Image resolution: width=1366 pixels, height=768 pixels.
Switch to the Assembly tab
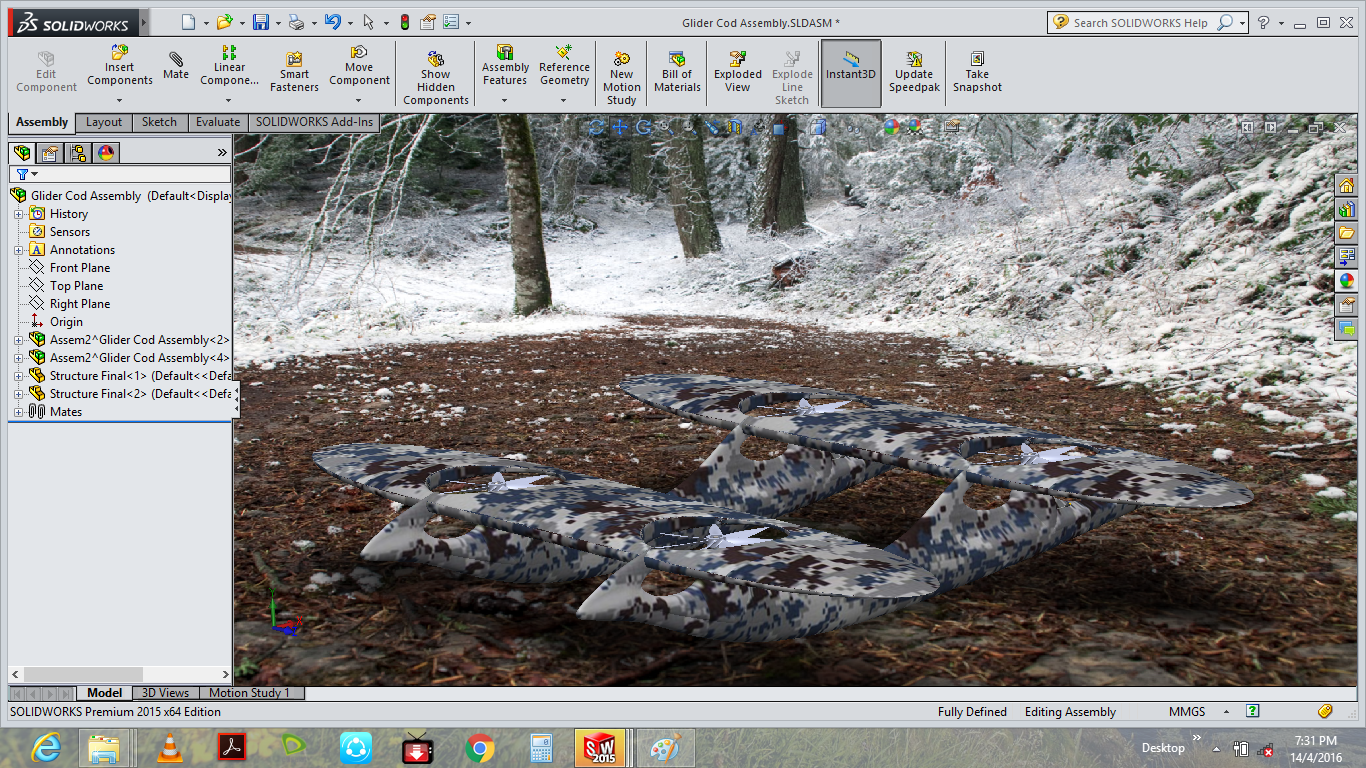pos(42,122)
